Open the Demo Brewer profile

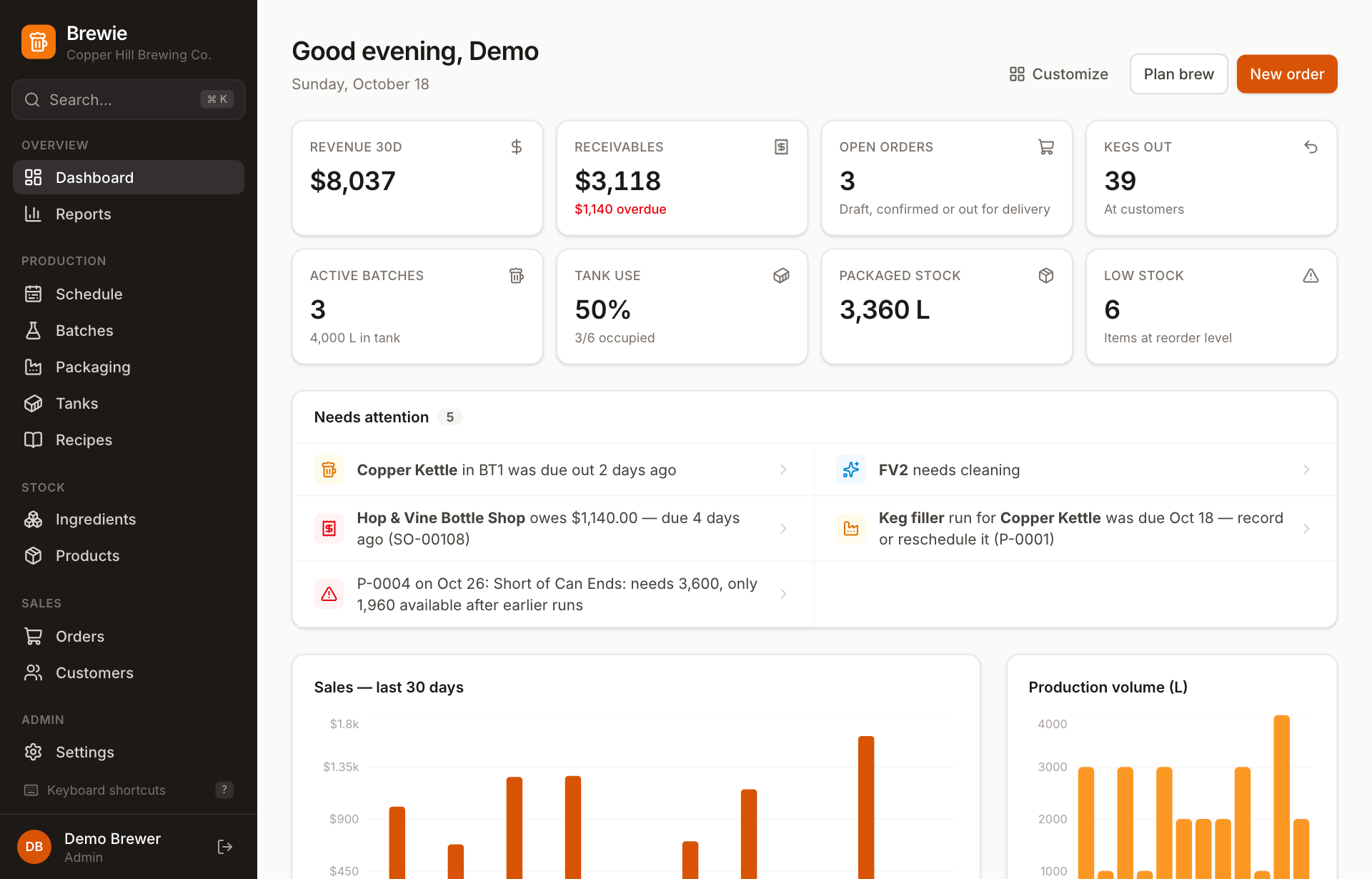click(112, 847)
